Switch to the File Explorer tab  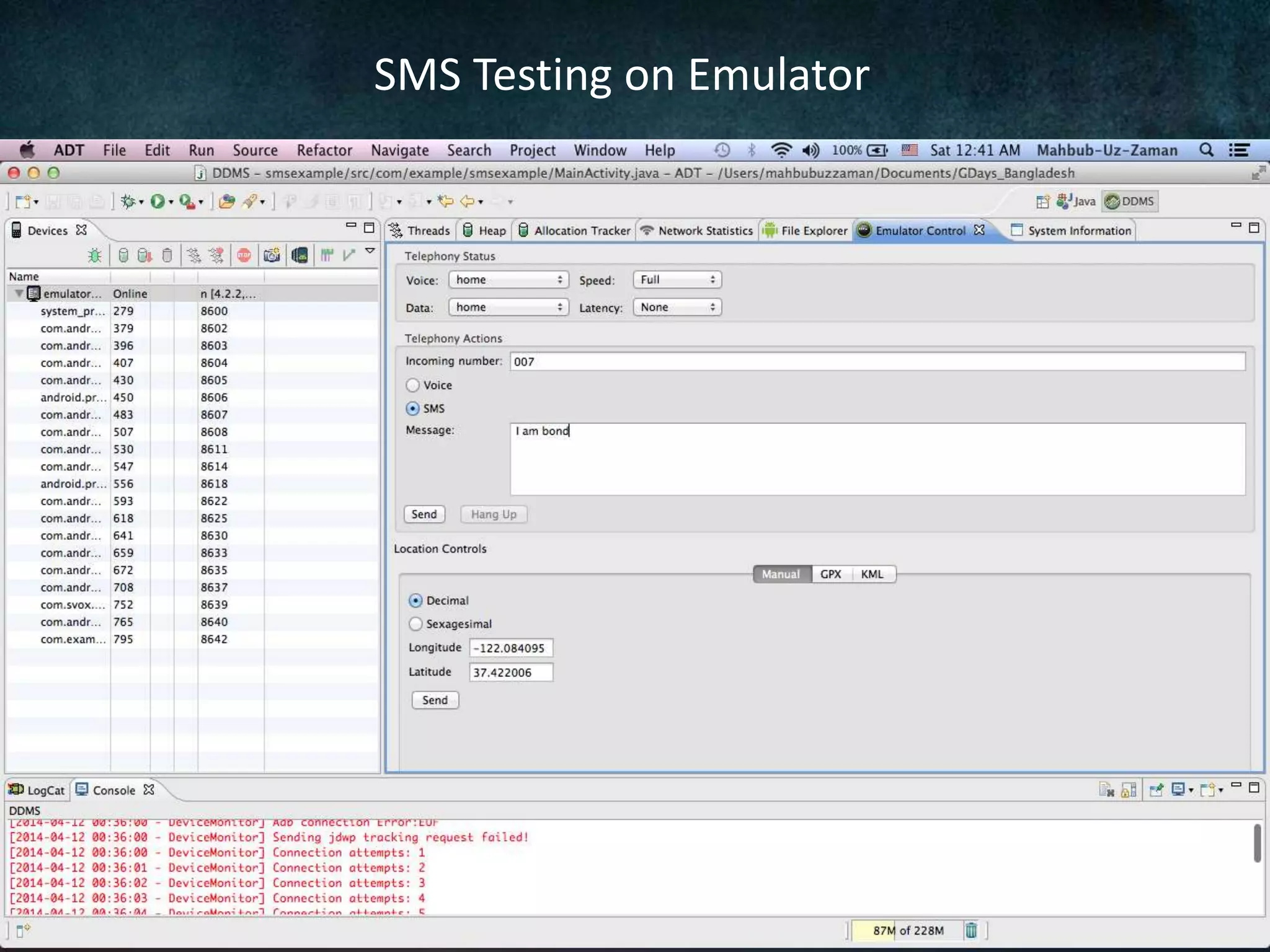805,231
